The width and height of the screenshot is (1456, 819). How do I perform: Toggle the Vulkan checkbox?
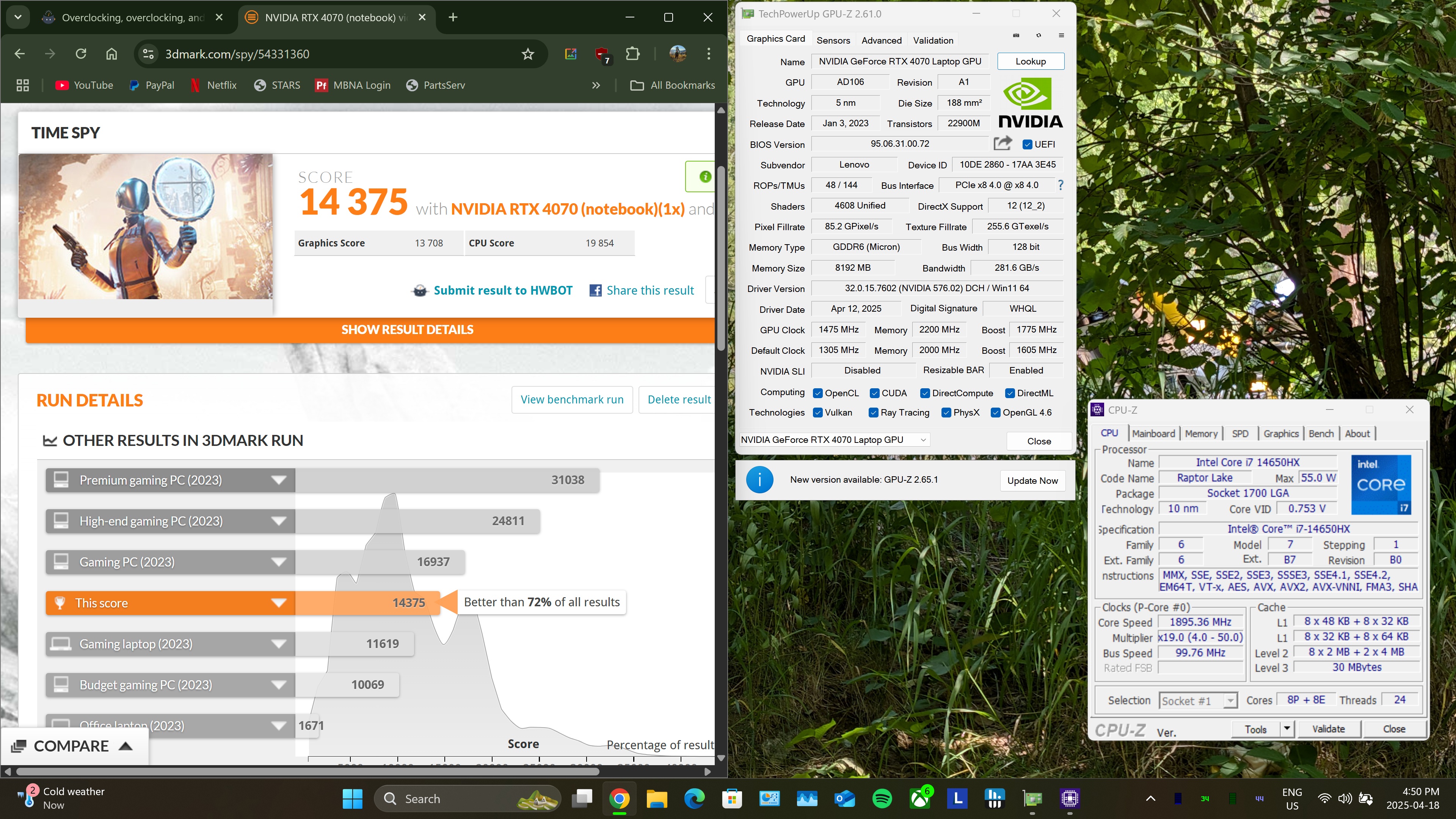(x=817, y=413)
